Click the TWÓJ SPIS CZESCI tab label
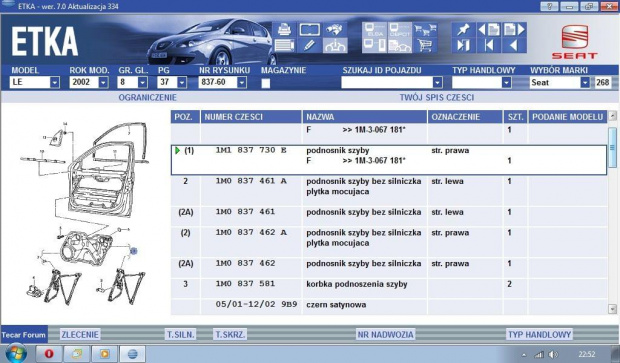 pyautogui.click(x=437, y=97)
